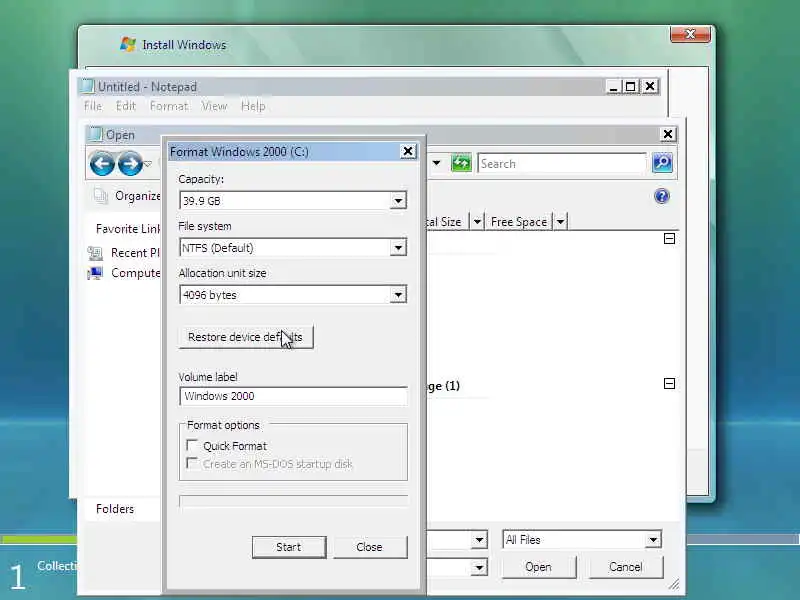Open the blue help icon in Open dialog
The image size is (800, 600).
tap(662, 196)
